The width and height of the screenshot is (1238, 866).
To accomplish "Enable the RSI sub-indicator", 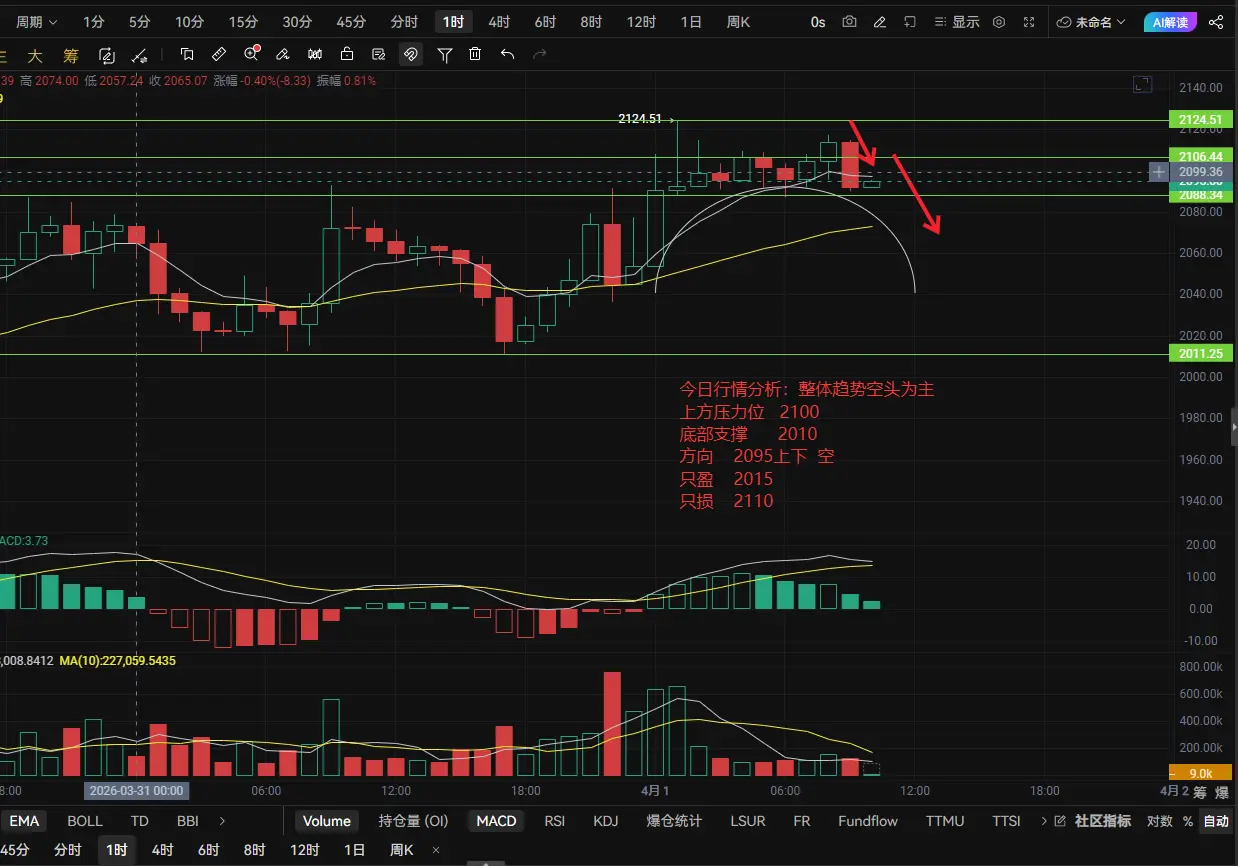I will click(554, 821).
